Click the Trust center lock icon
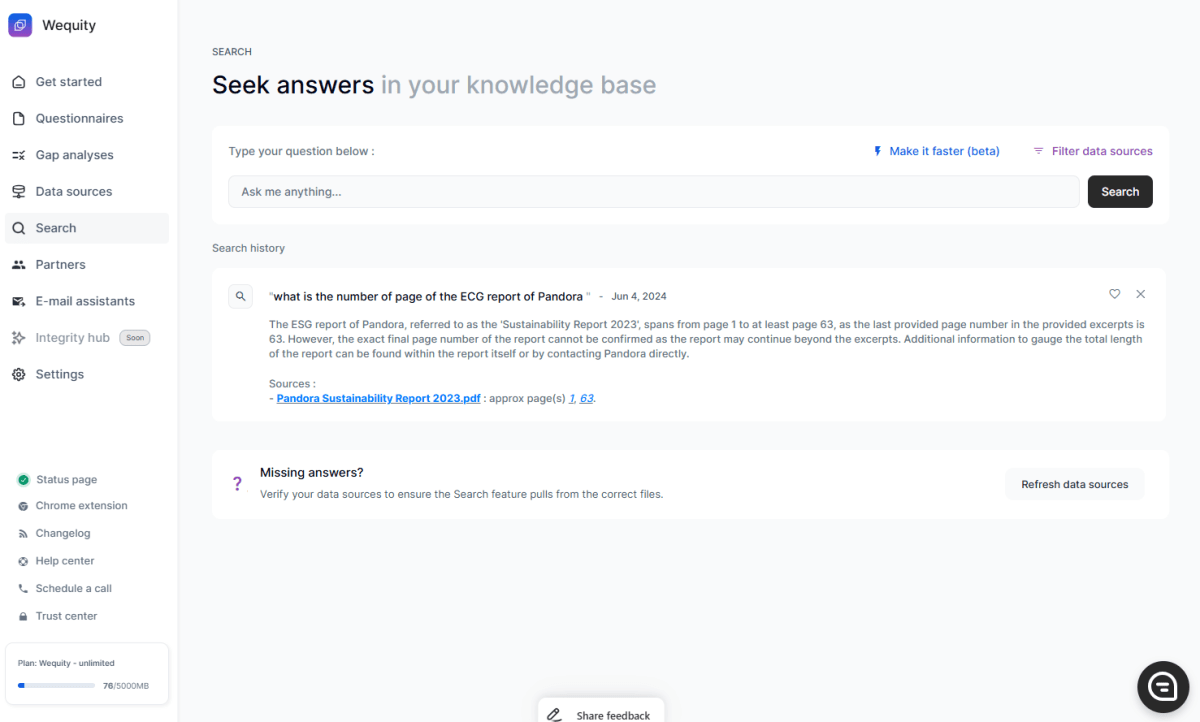Screen dimensions: 1200x722 pos(23,616)
